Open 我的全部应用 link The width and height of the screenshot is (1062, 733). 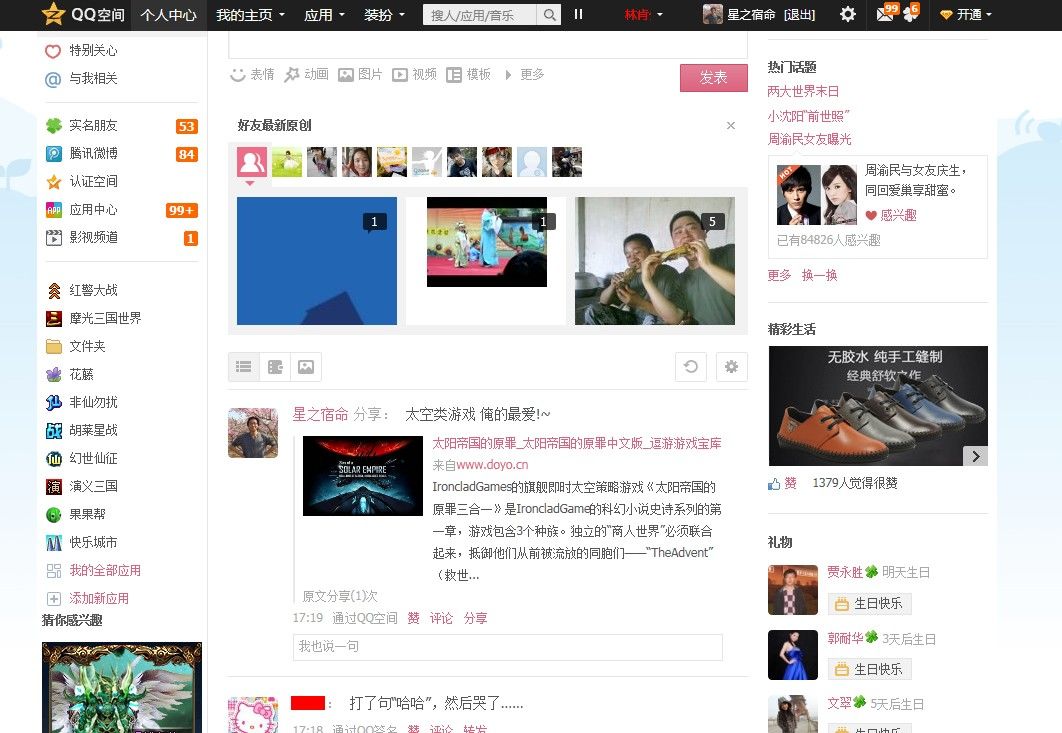[x=105, y=570]
